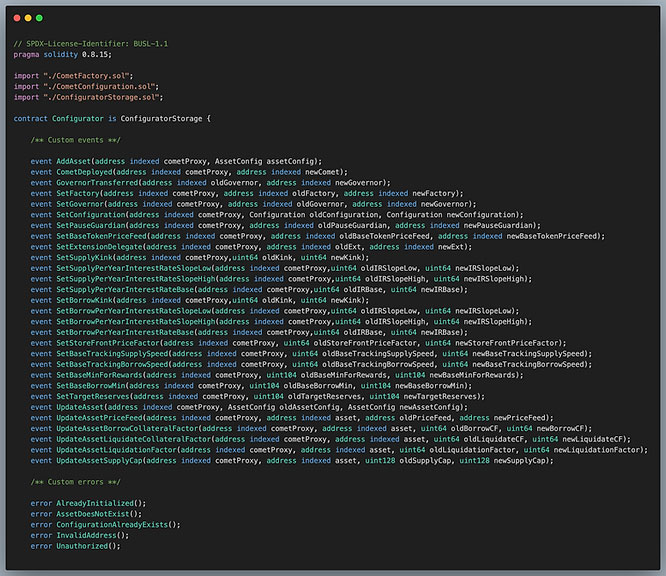Click the SetBaseTrackingBorrowSpeed event name
This screenshot has width=666, height=576.
pos(112,364)
